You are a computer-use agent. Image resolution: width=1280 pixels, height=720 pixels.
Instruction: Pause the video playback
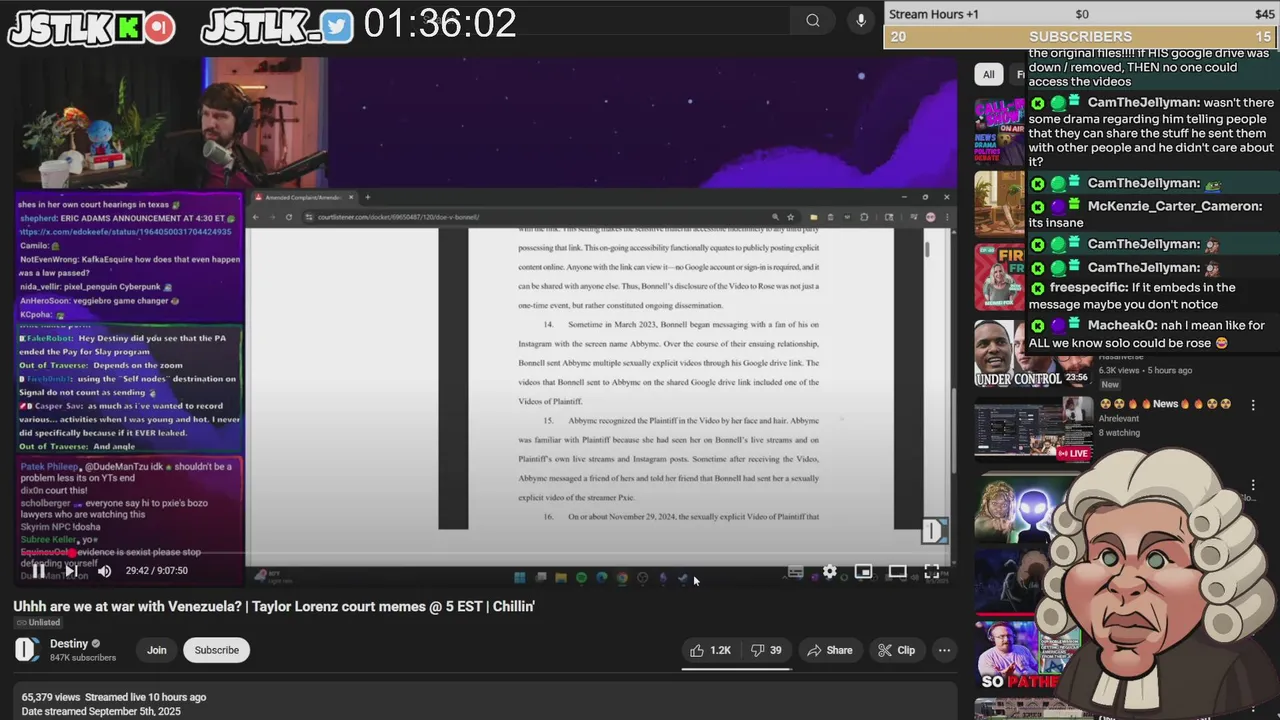tap(38, 571)
